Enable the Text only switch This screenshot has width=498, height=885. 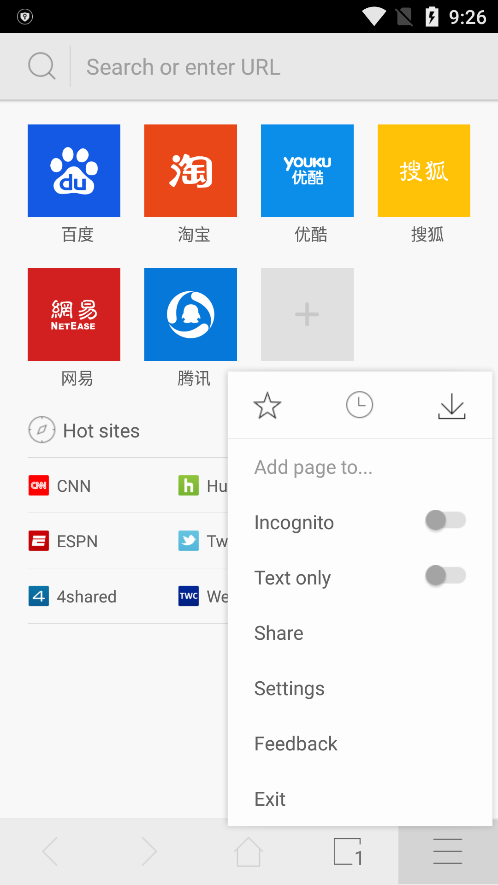pos(445,576)
